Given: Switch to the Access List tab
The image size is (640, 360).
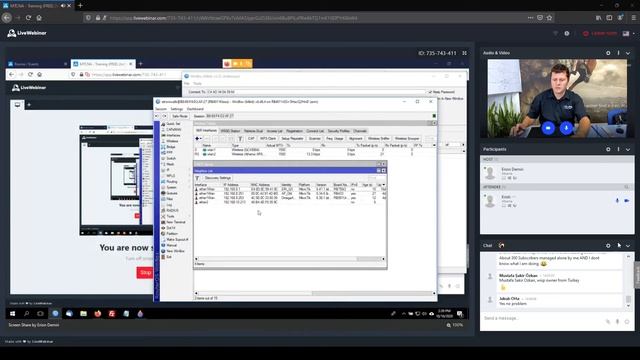Looking at the screenshot, I should (x=274, y=131).
